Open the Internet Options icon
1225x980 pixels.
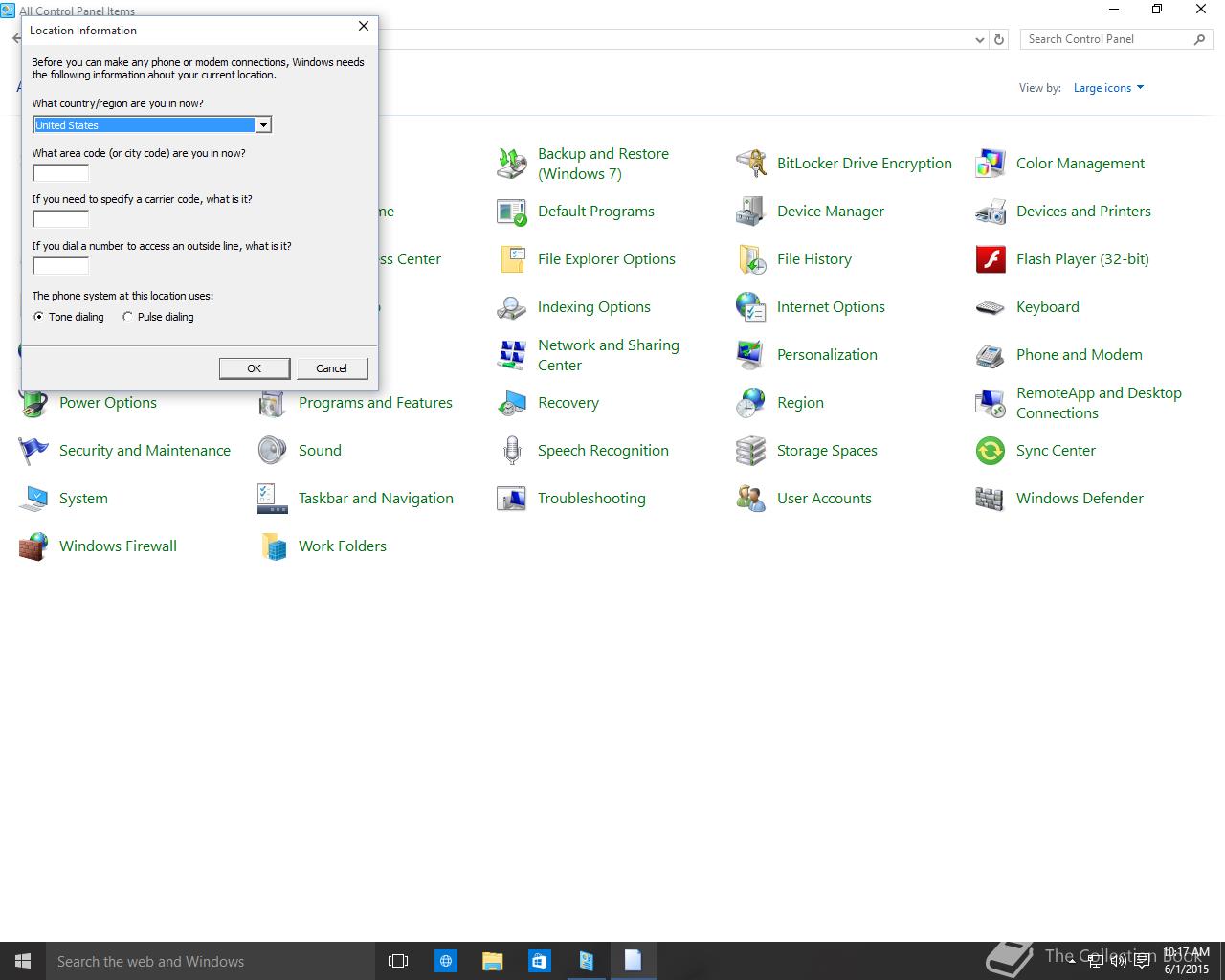click(751, 307)
